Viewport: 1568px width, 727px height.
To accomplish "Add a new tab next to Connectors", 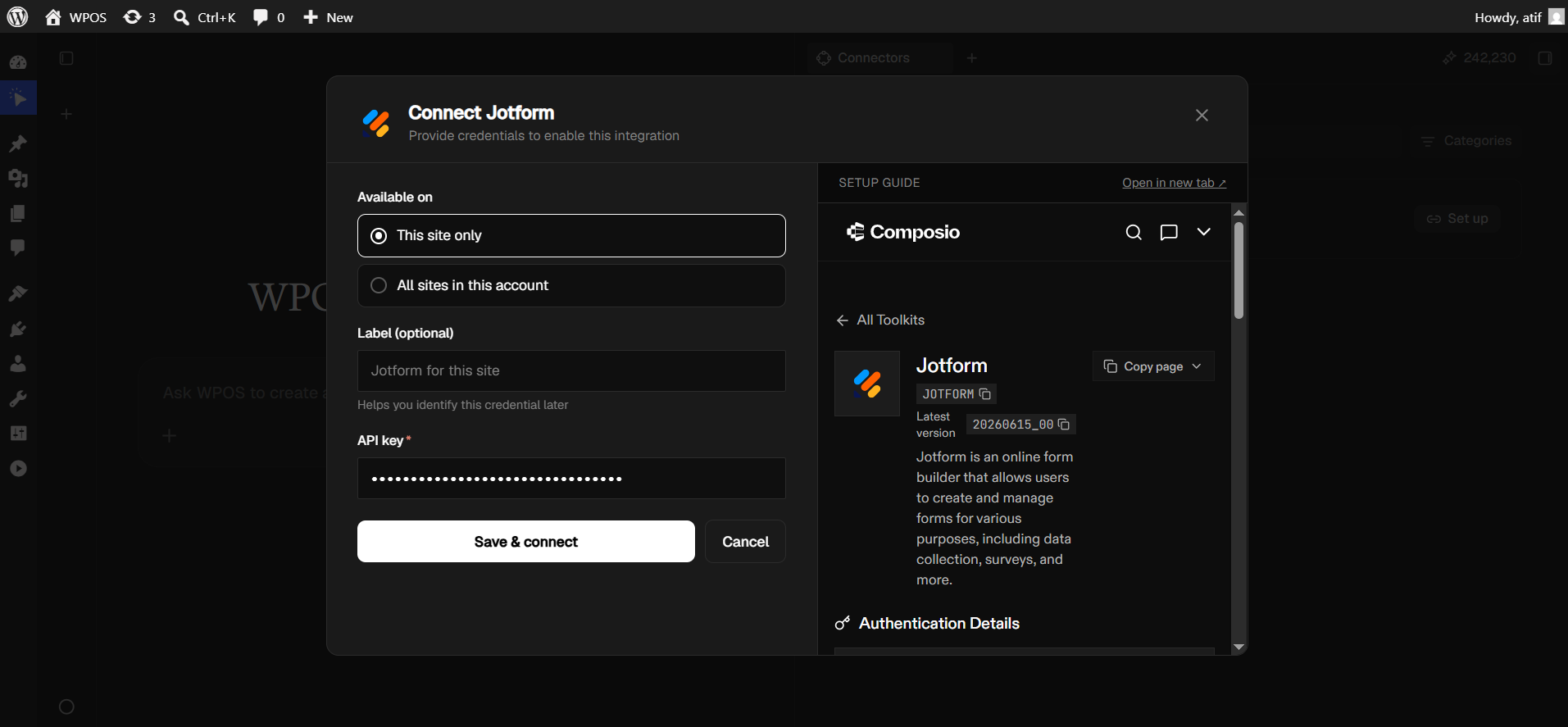I will [971, 58].
